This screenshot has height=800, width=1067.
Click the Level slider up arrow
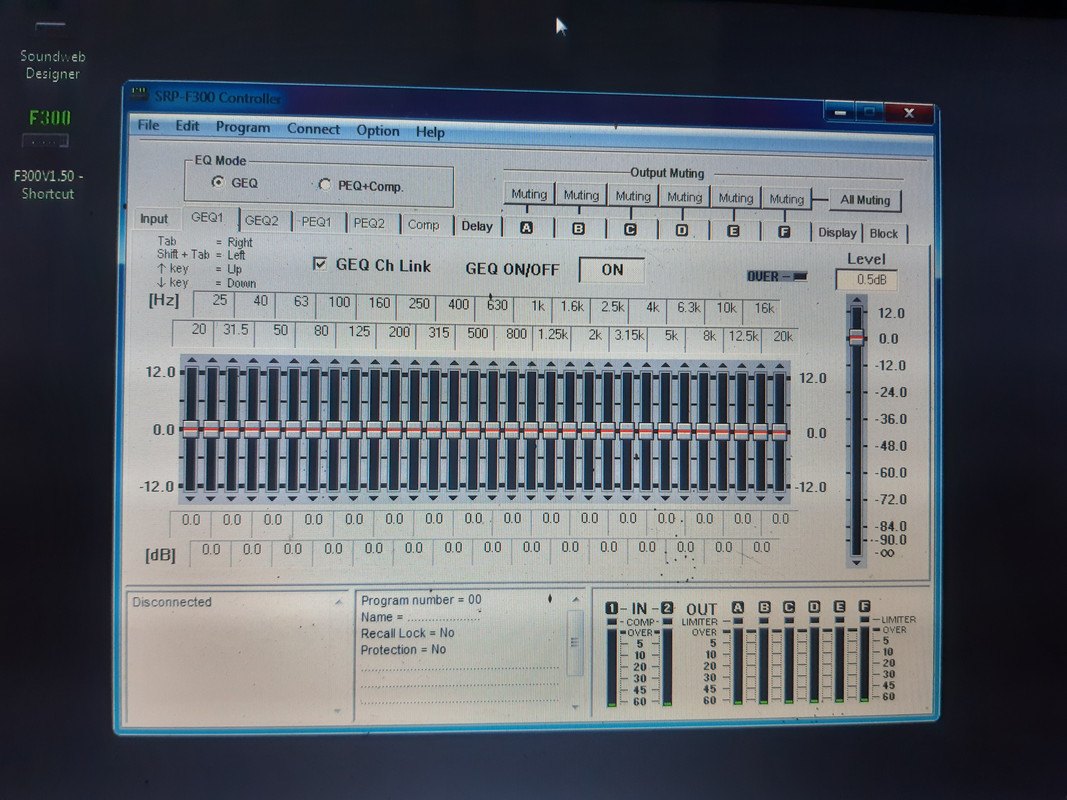[x=857, y=299]
